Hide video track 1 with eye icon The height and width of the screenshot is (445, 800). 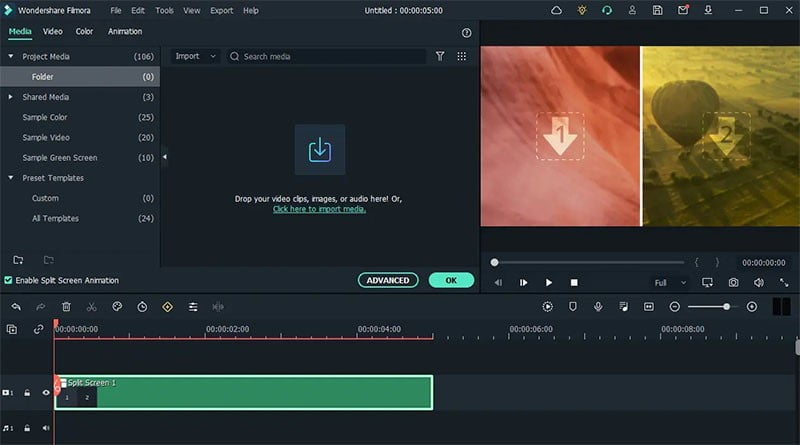(46, 392)
